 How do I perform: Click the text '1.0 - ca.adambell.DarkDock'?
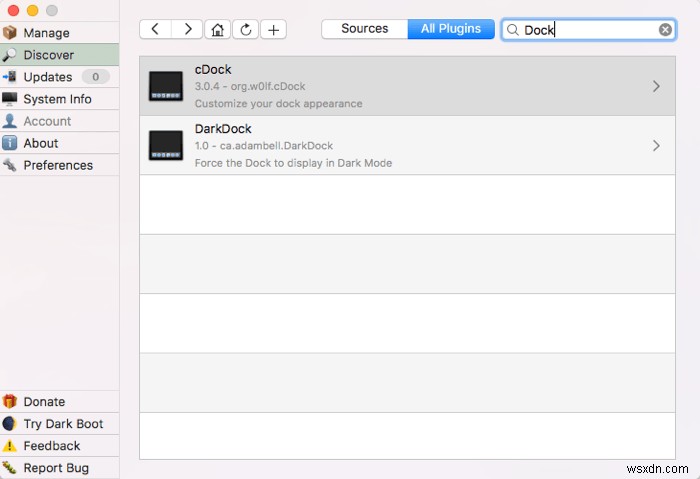(264, 146)
